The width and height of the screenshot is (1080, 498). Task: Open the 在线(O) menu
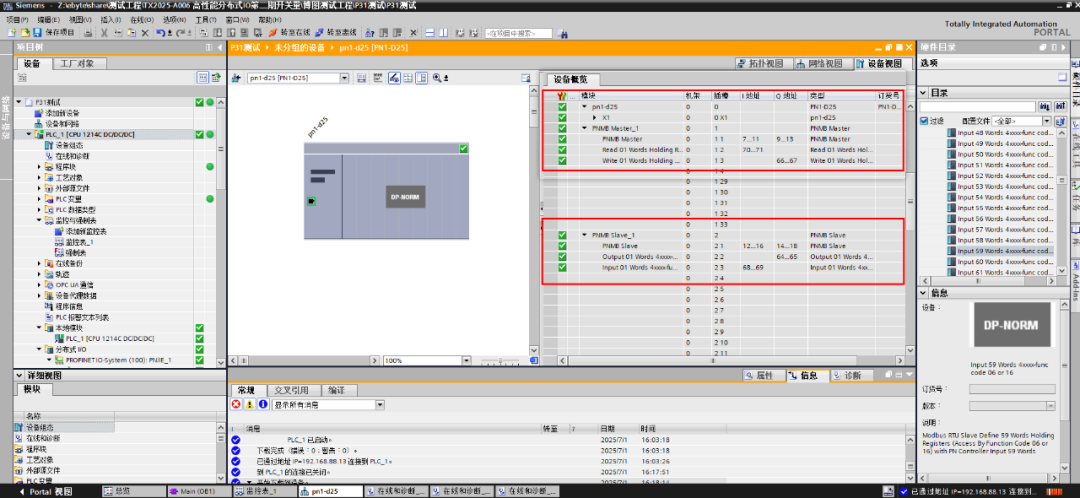(143, 20)
